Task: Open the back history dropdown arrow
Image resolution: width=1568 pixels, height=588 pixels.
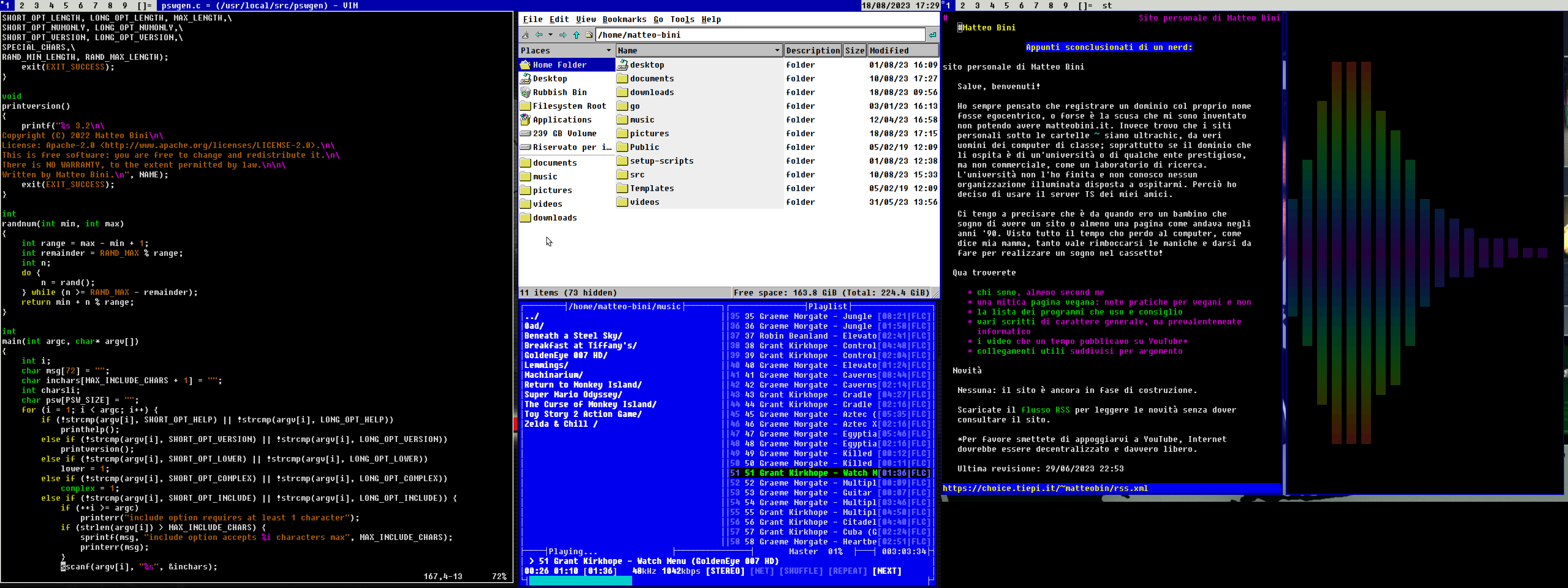Action: pos(550,35)
